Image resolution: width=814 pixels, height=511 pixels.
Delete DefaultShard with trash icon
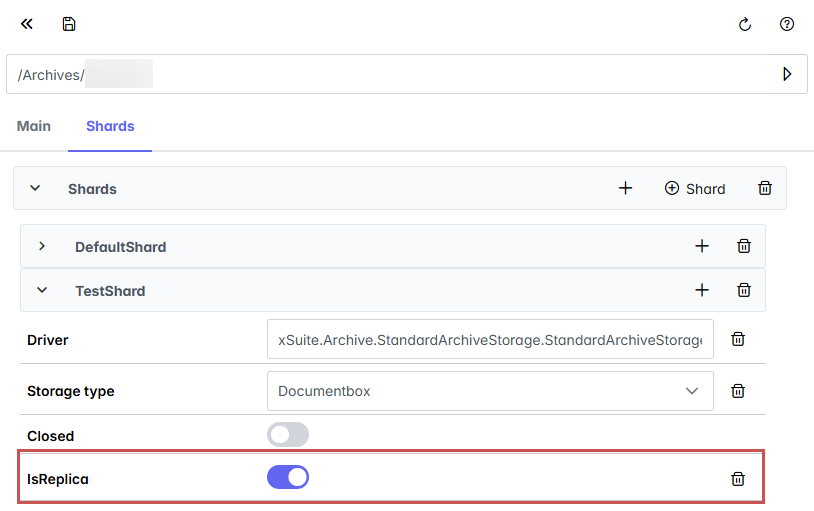744,246
